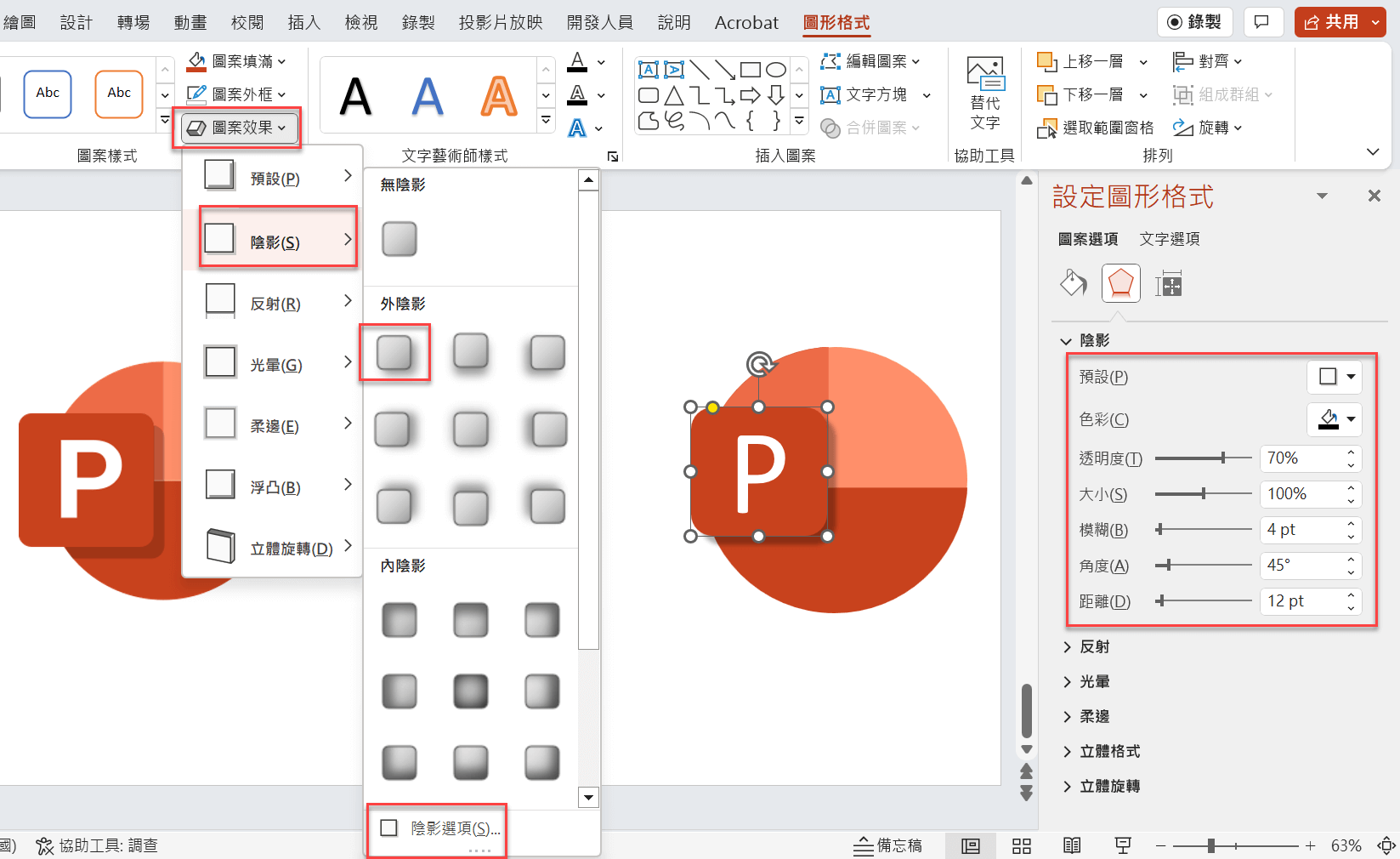Click the comments speech bubble icon
1400x859 pixels.
(x=1262, y=22)
